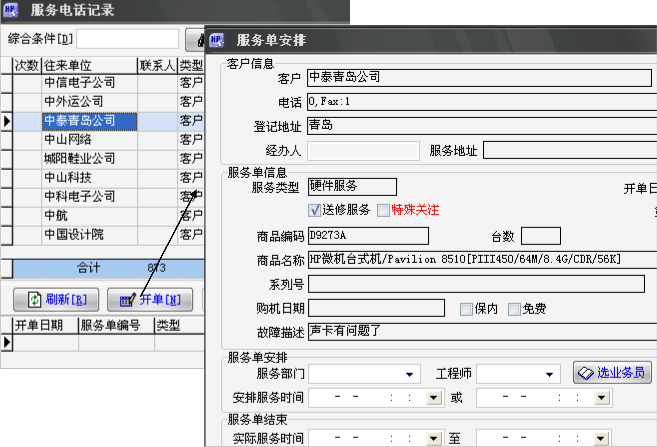Click the 类型 column header in lower grid
657x447 pixels.
point(179,326)
